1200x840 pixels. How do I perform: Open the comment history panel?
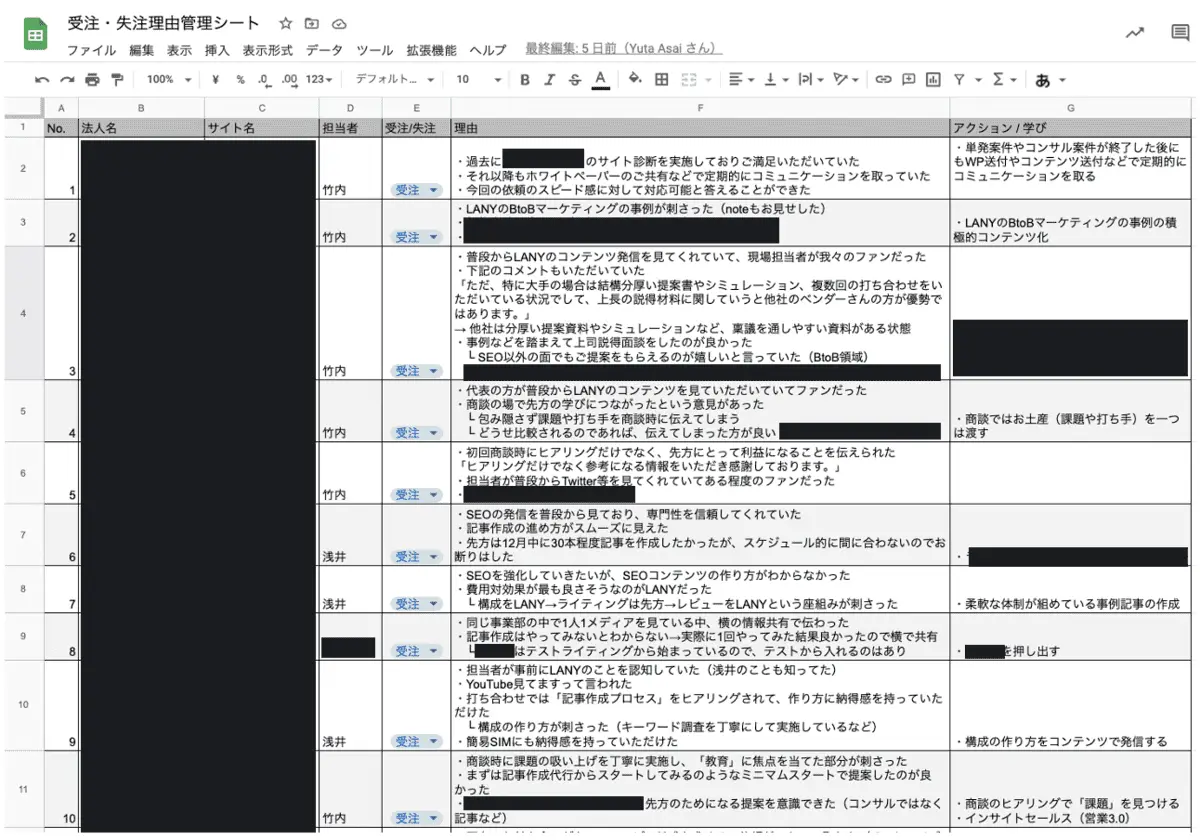coord(1180,33)
